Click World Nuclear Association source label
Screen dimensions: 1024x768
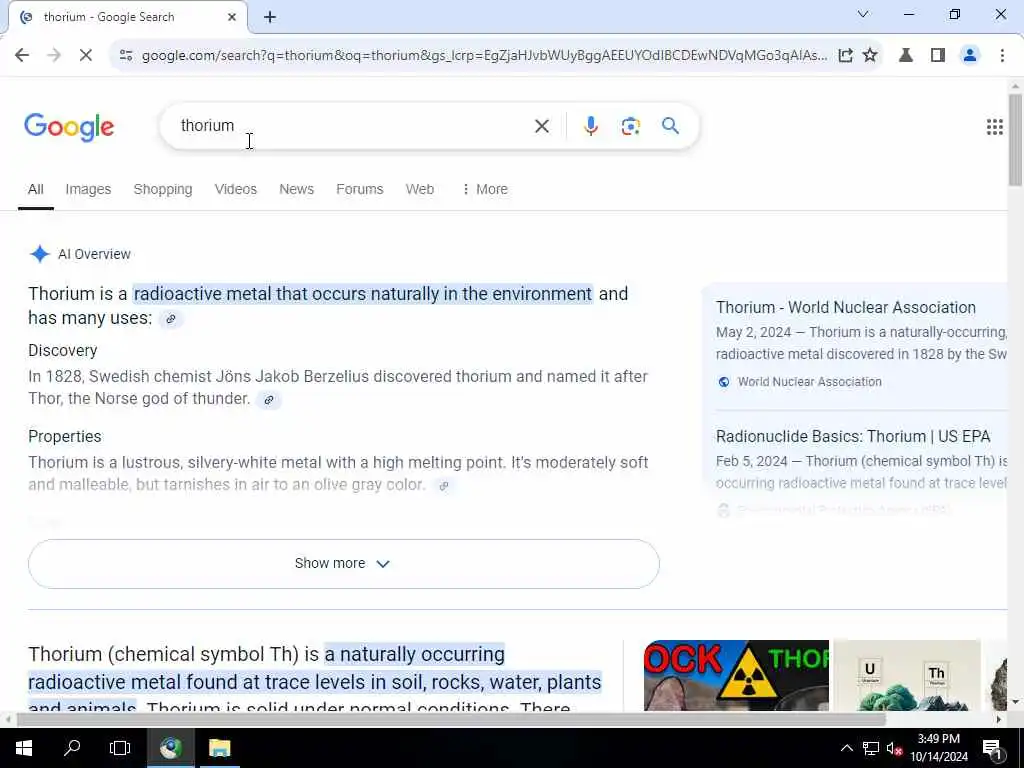coord(809,382)
